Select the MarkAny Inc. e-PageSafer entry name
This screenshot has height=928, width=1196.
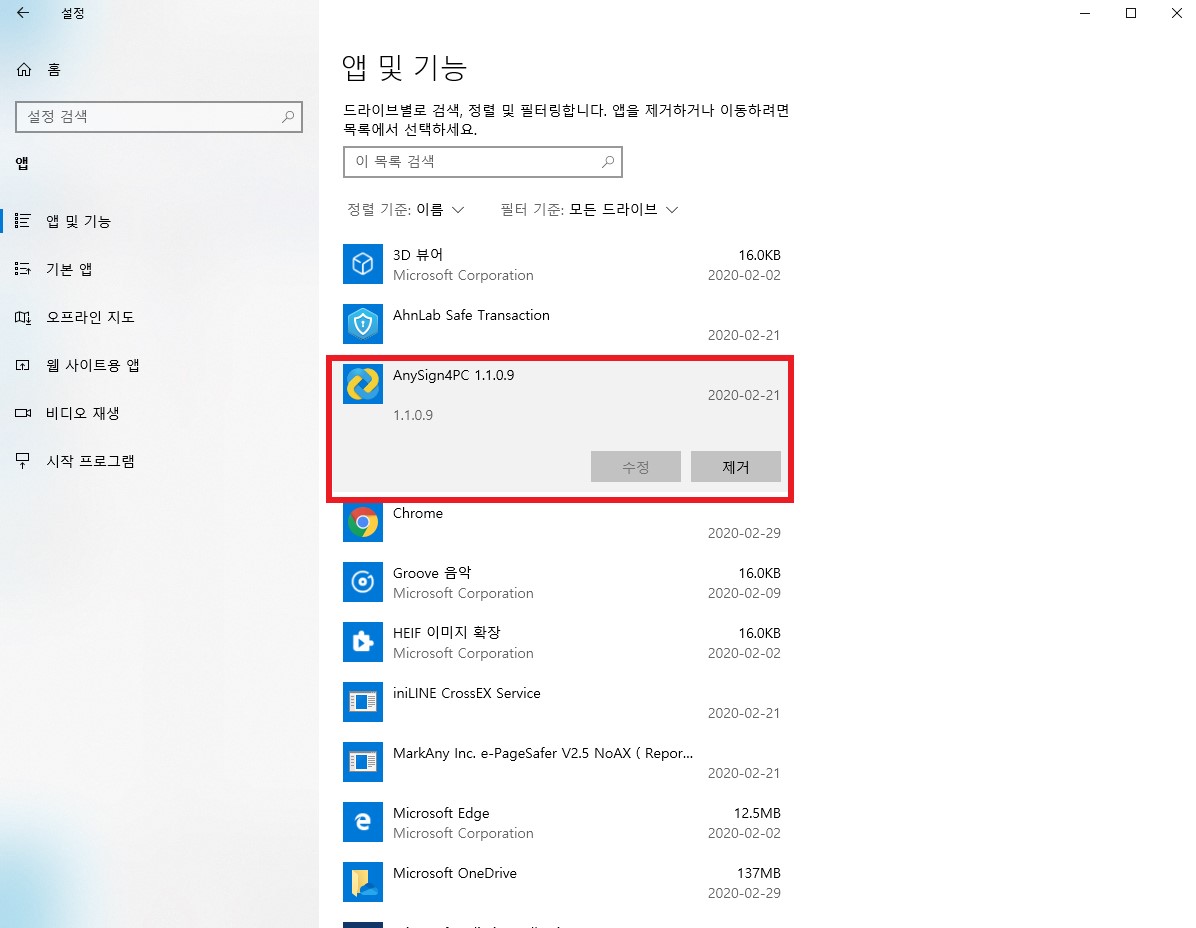point(543,753)
